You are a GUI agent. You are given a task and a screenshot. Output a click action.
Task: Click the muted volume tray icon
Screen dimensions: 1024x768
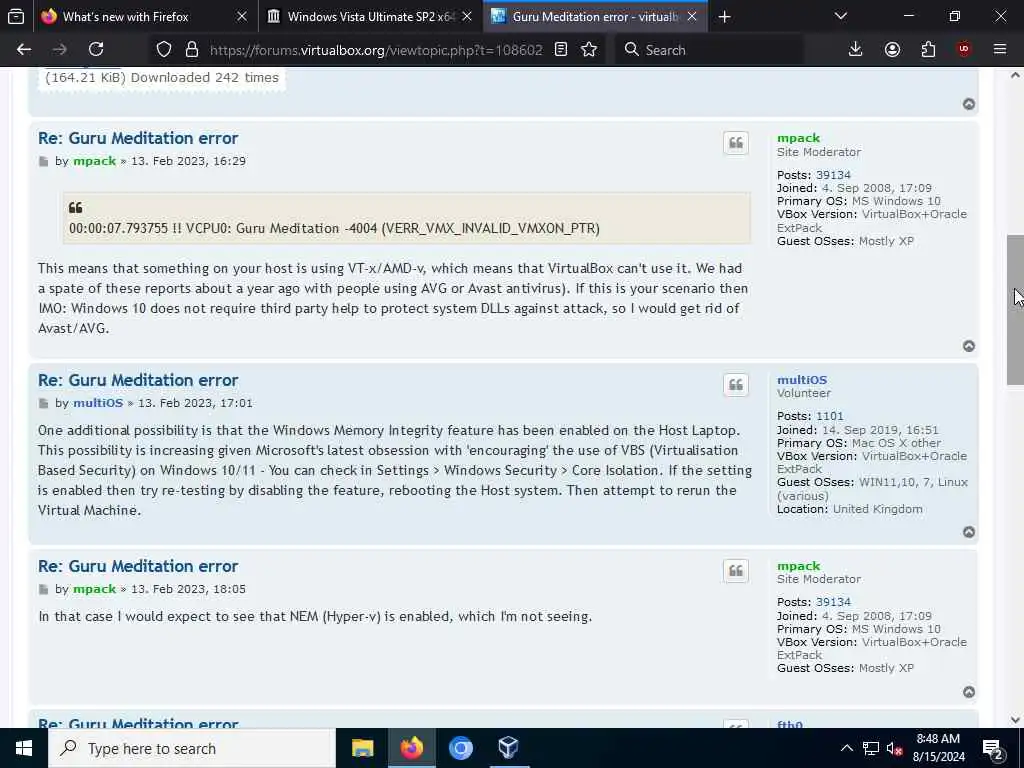click(895, 749)
